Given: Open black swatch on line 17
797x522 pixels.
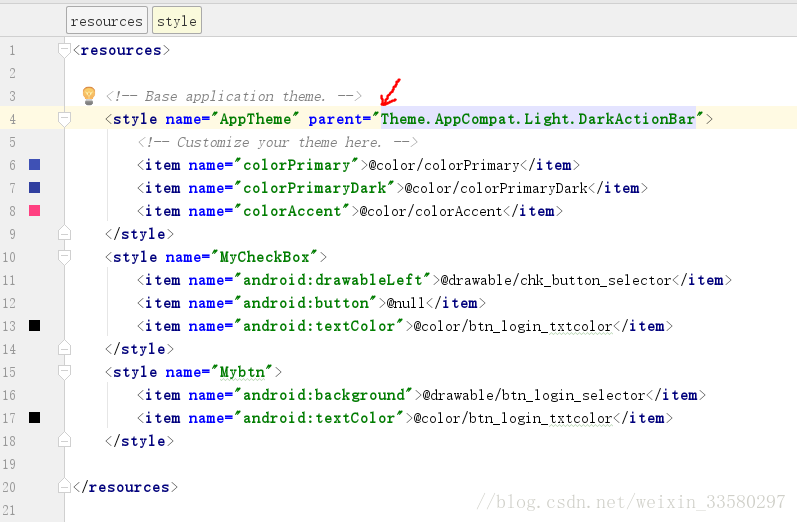Looking at the screenshot, I should click(35, 418).
